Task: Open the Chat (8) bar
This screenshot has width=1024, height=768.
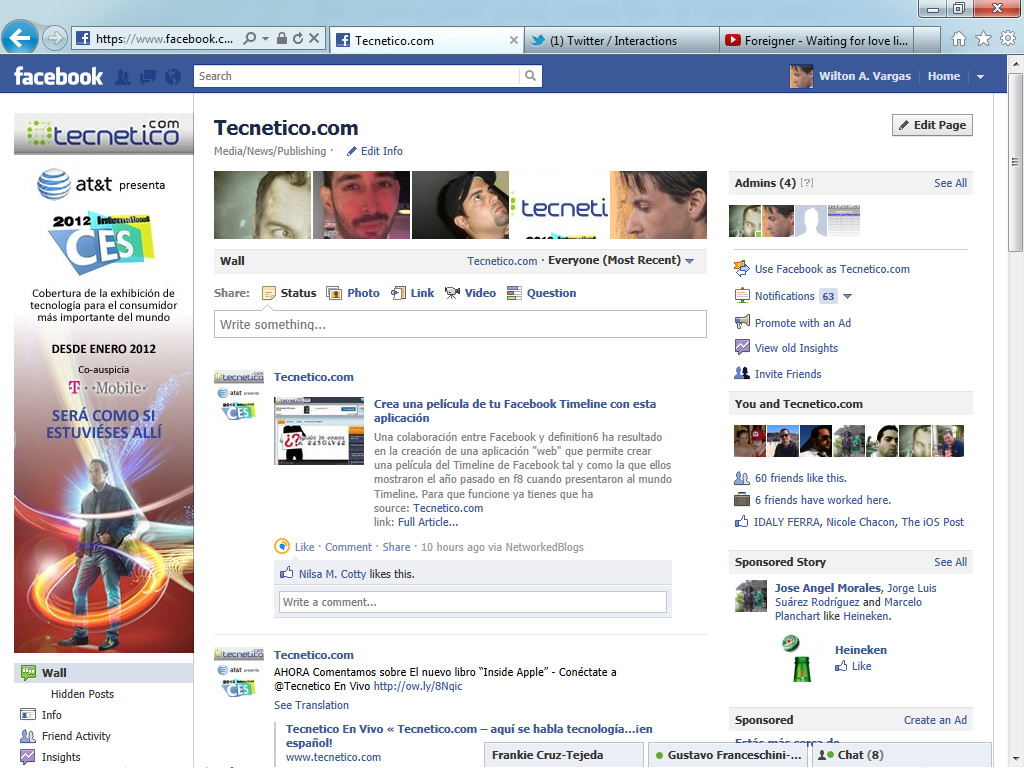Action: pos(901,755)
